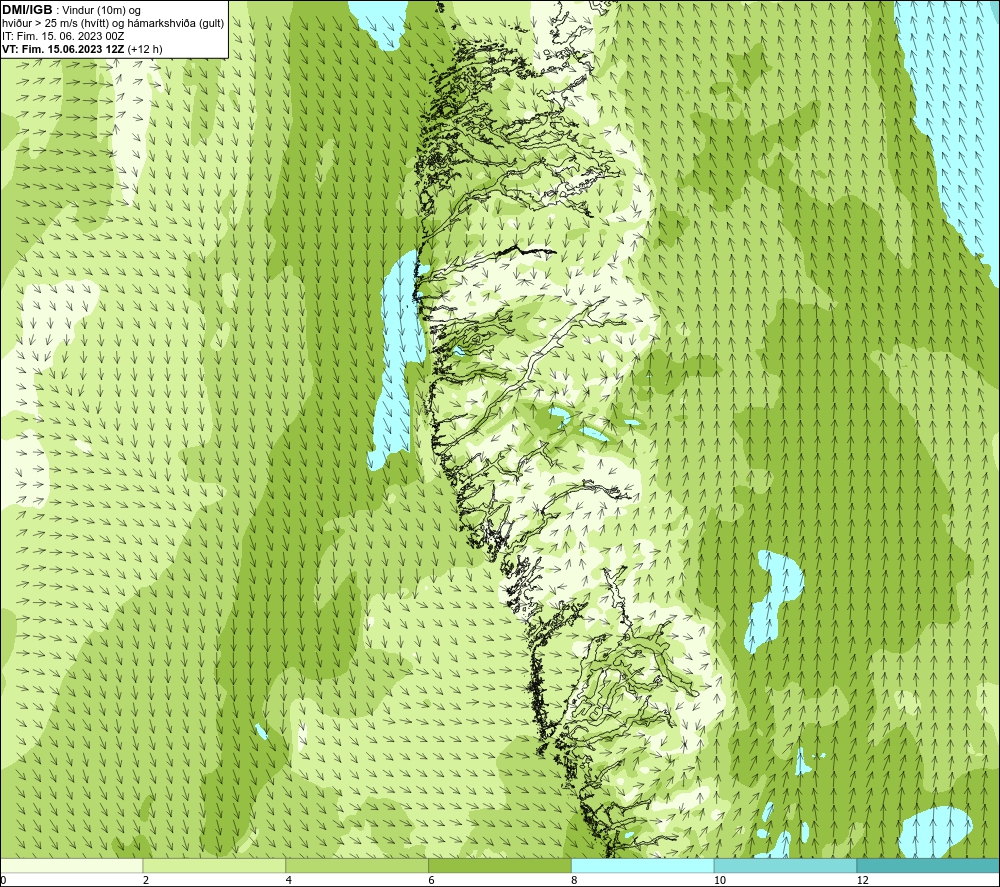Click the 'DMI/IGB : Vindur (10m) og' title line
1000x887 pixels.
pos(71,10)
